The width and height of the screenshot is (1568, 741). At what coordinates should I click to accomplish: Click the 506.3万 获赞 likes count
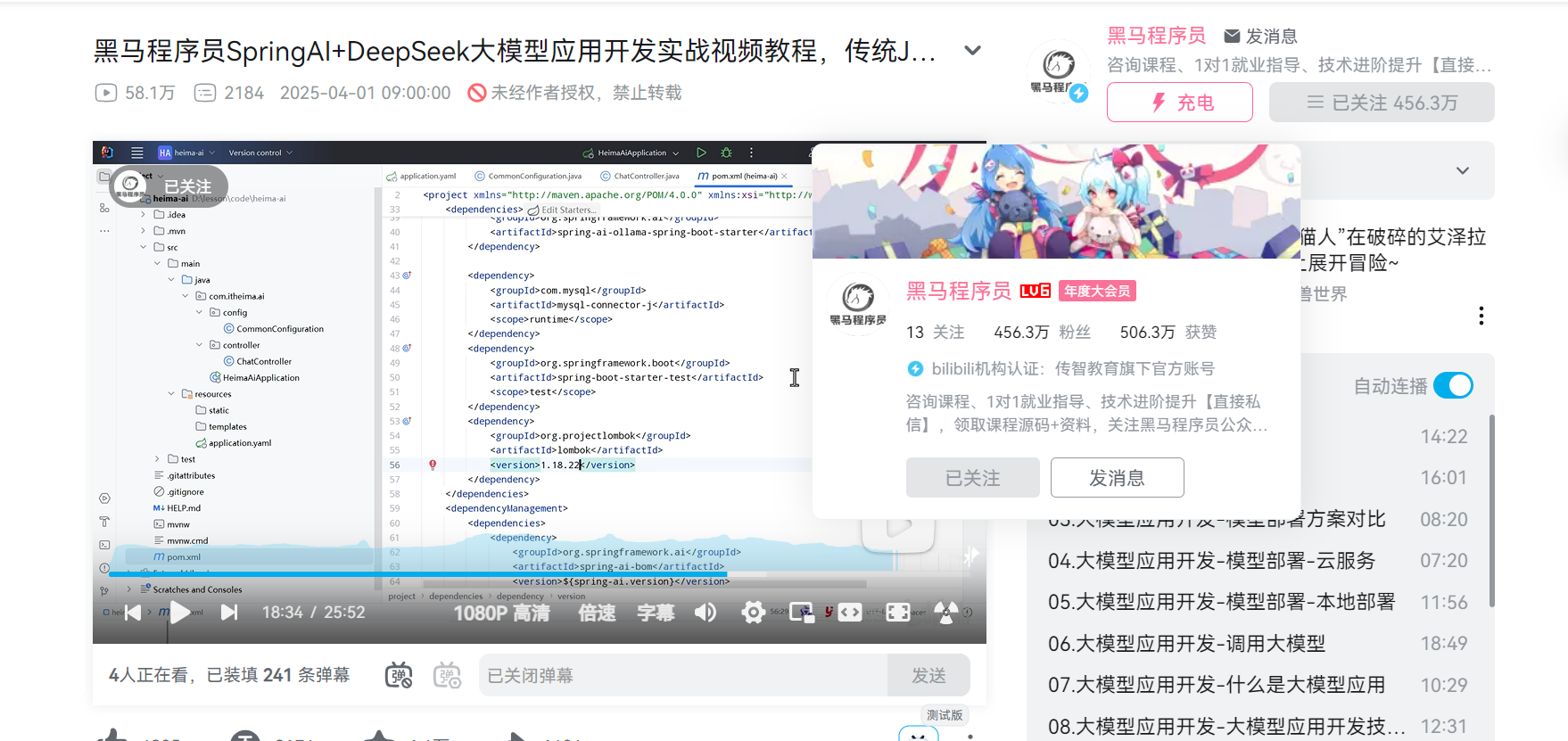coord(1168,332)
